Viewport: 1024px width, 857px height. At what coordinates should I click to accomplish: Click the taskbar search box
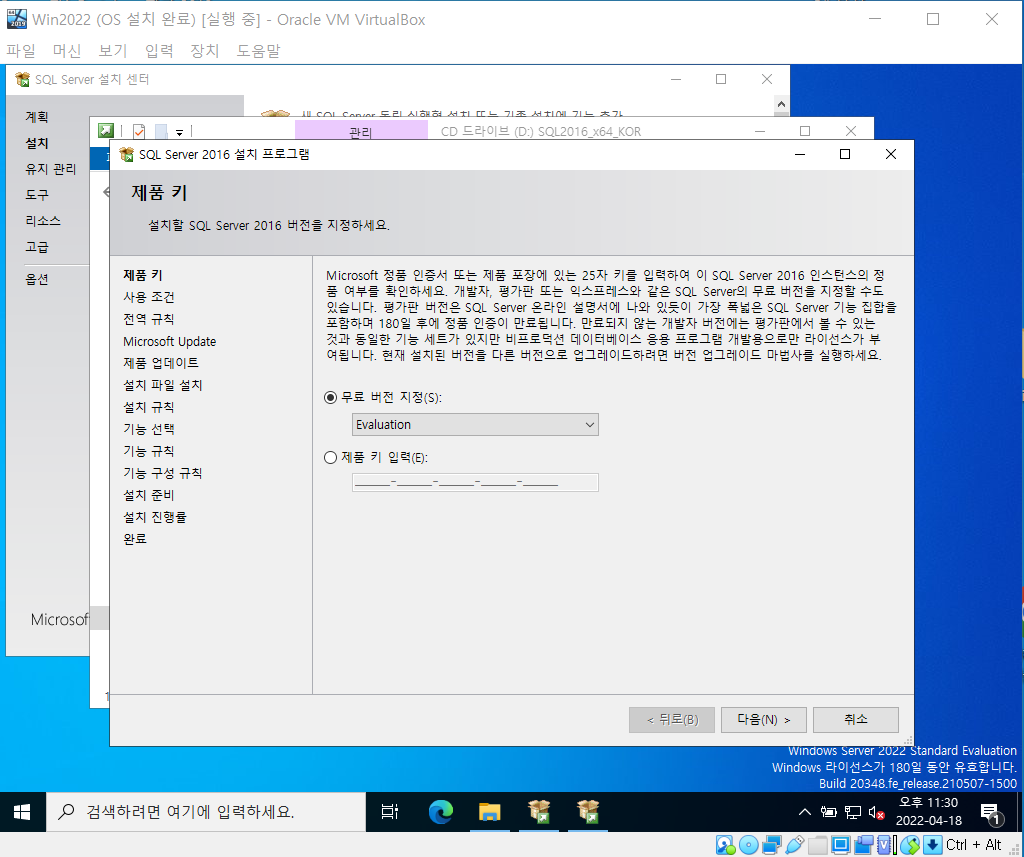[x=206, y=812]
